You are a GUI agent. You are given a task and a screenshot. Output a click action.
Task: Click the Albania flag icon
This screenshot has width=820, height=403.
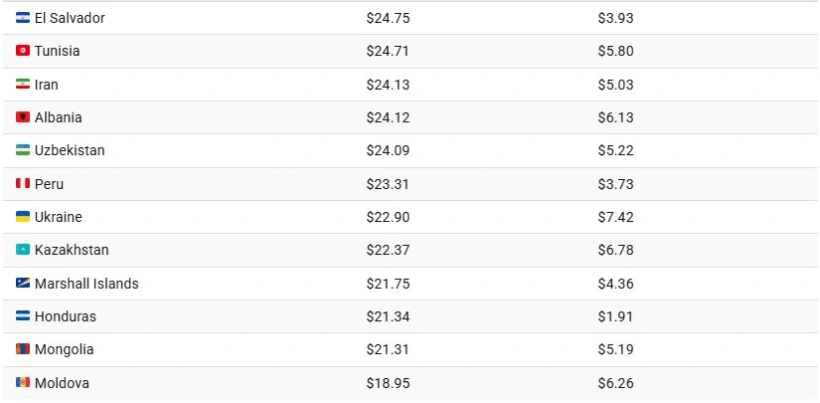tap(23, 117)
